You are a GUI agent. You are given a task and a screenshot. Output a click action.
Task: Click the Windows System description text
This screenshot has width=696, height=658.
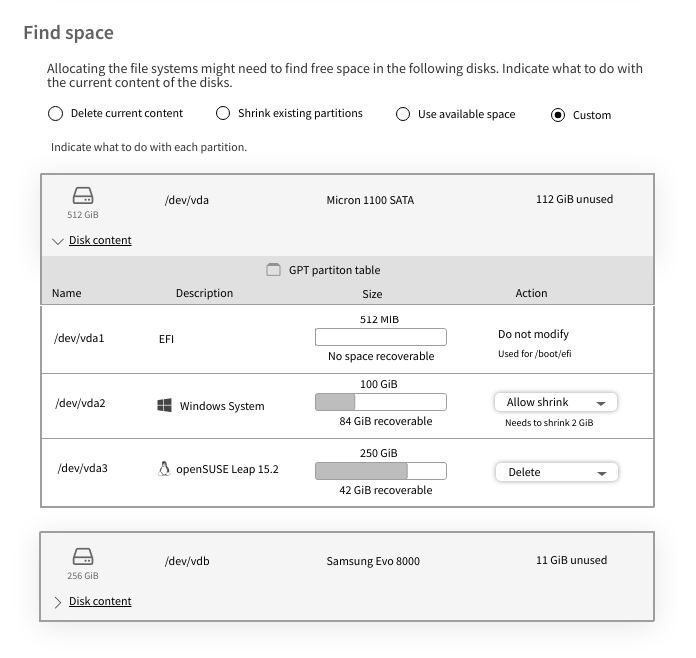(x=222, y=406)
